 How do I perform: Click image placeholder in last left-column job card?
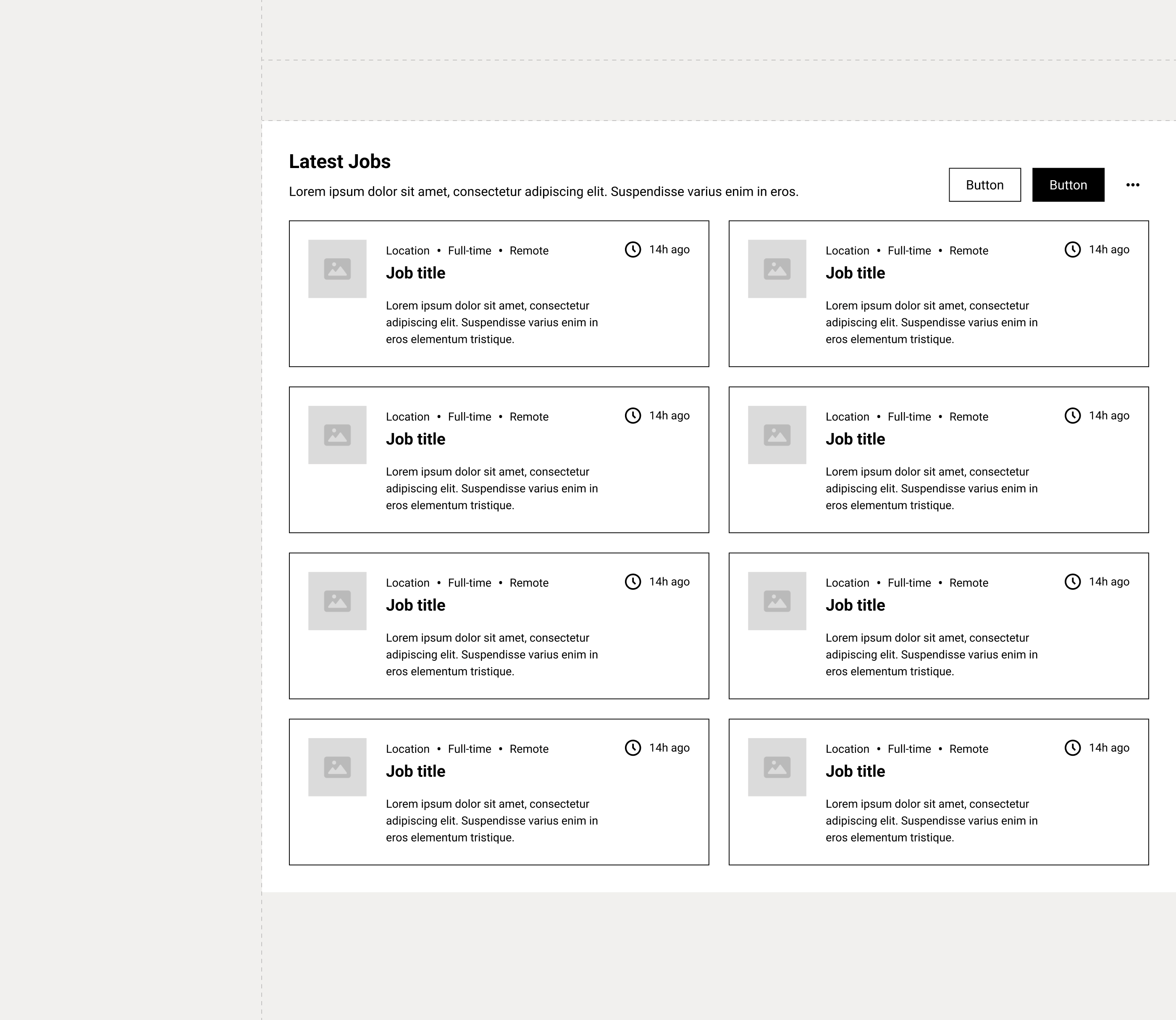[x=337, y=767]
